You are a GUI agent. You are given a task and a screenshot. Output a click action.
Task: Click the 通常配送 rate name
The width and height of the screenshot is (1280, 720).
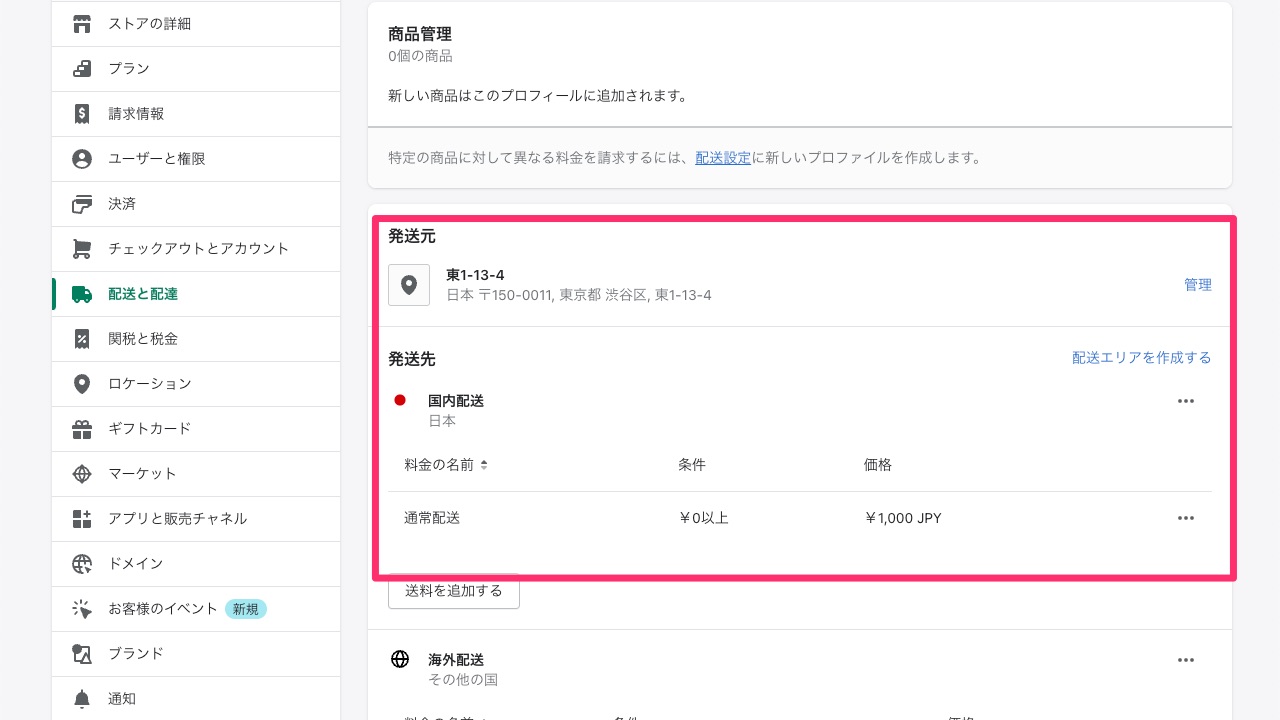(x=432, y=518)
